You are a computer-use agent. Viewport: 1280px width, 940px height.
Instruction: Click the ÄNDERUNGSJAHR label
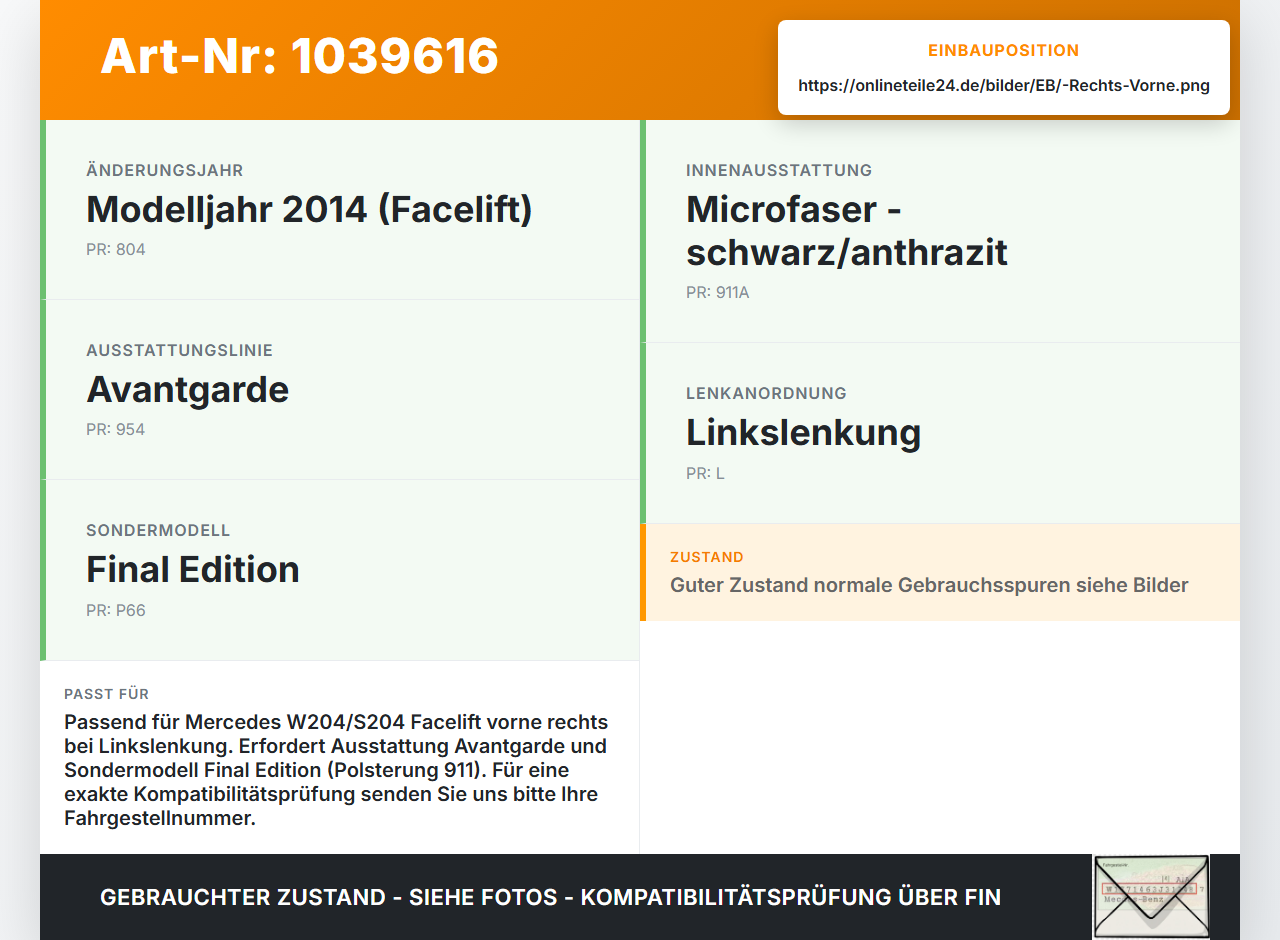(165, 170)
